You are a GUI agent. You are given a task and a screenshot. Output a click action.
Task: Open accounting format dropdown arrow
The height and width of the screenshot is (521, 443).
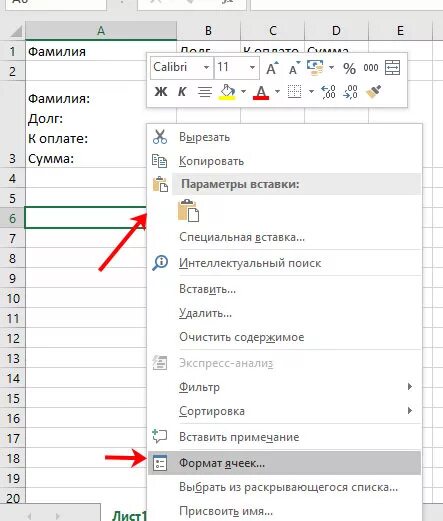[331, 68]
